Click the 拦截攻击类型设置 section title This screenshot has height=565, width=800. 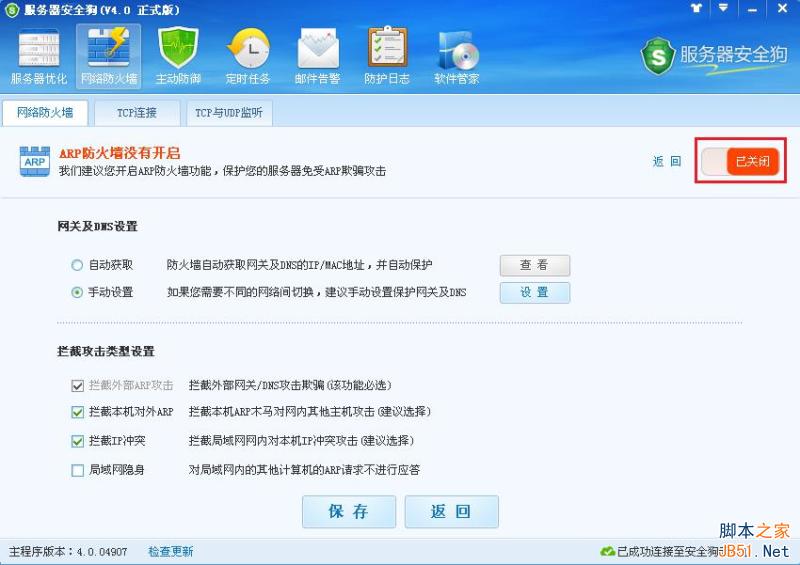point(106,351)
